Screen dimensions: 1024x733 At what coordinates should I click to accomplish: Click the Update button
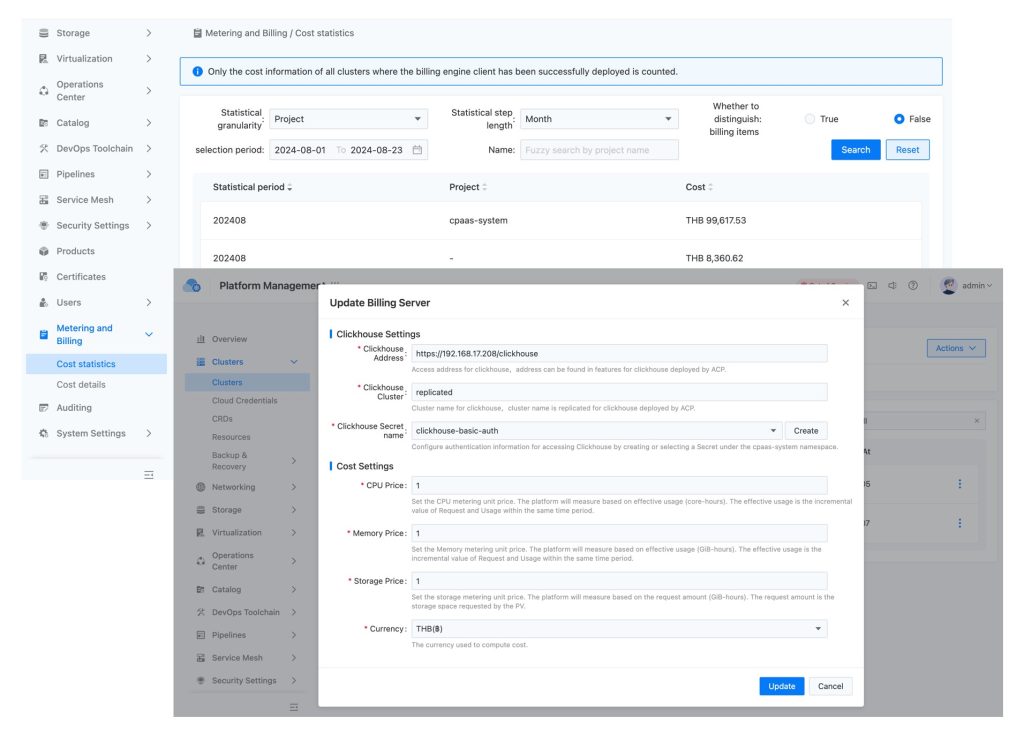tap(781, 686)
